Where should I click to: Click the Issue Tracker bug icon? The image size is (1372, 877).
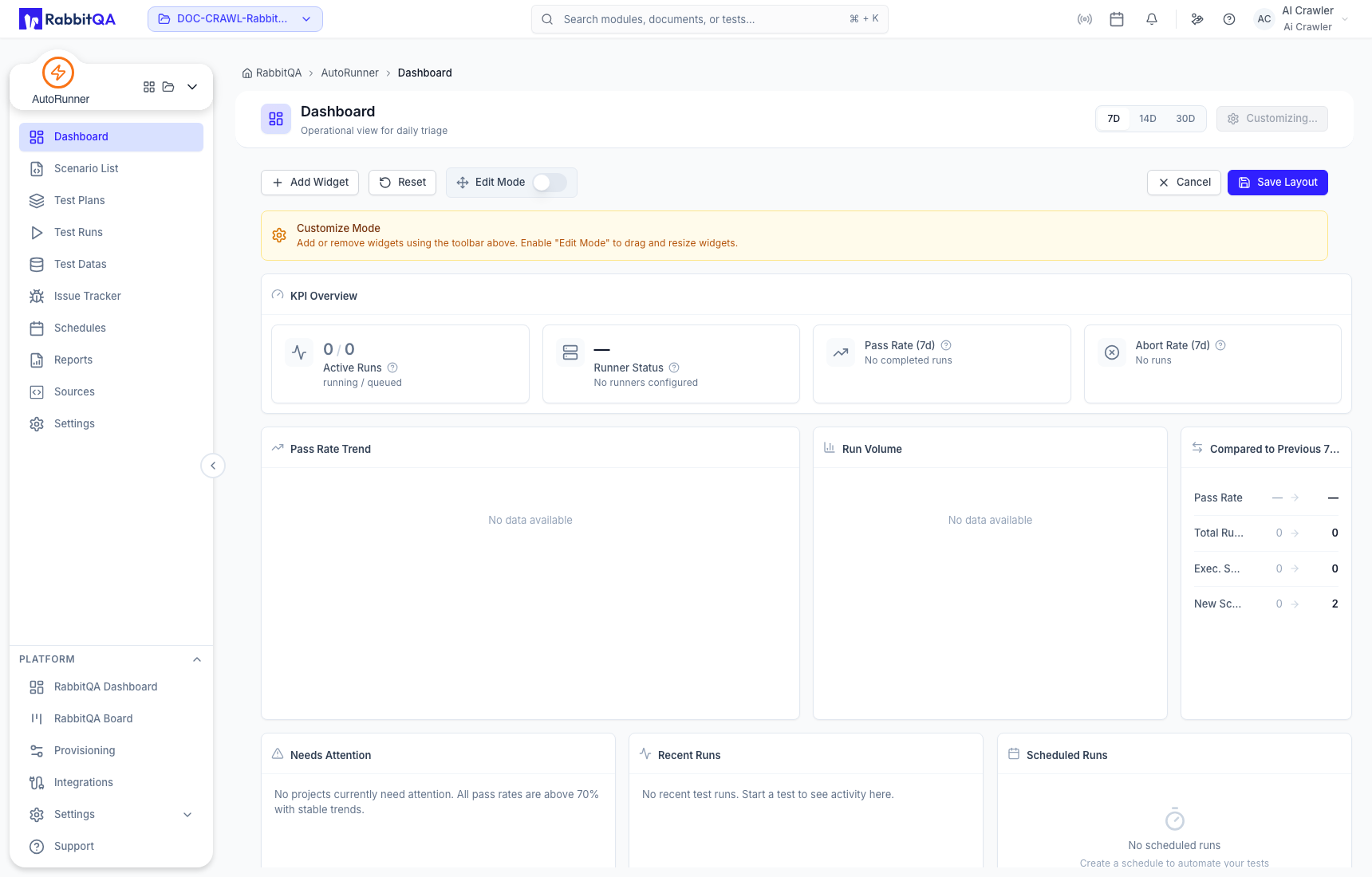pyautogui.click(x=37, y=296)
